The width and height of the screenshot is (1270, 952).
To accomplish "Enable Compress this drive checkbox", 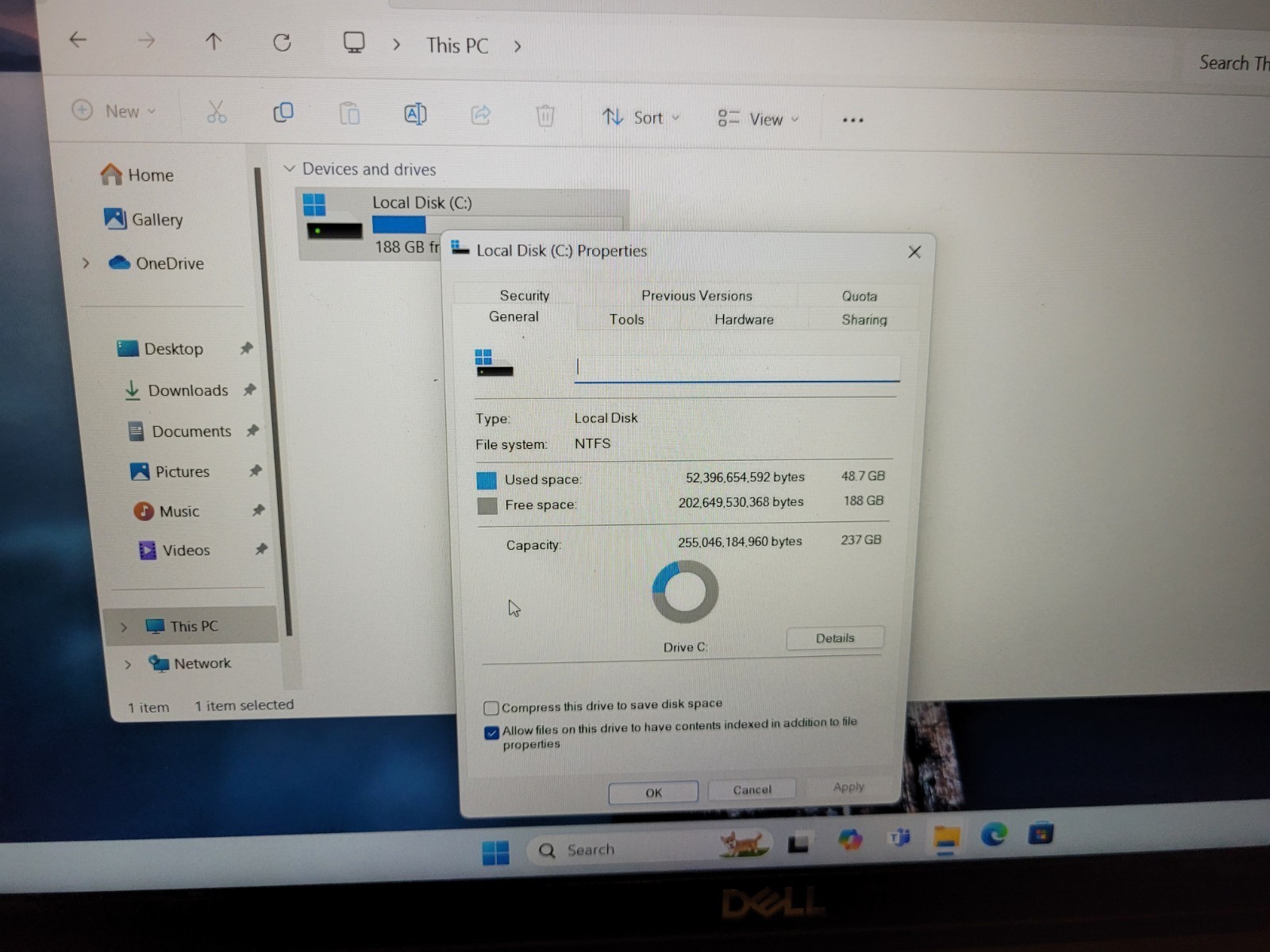I will [x=491, y=708].
